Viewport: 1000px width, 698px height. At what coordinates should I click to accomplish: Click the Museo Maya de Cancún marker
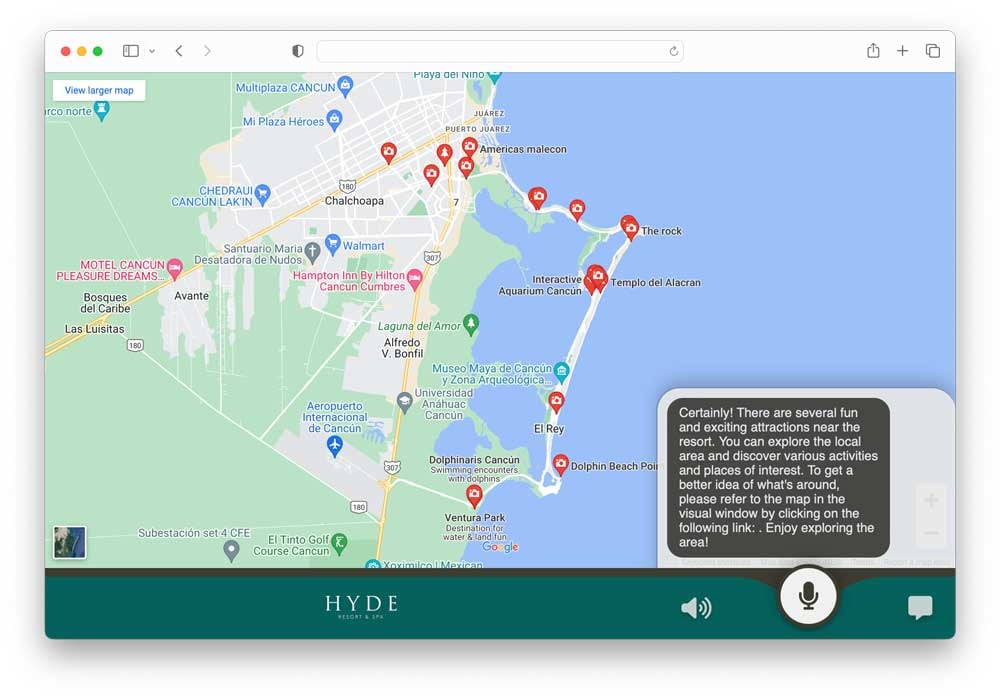point(562,373)
